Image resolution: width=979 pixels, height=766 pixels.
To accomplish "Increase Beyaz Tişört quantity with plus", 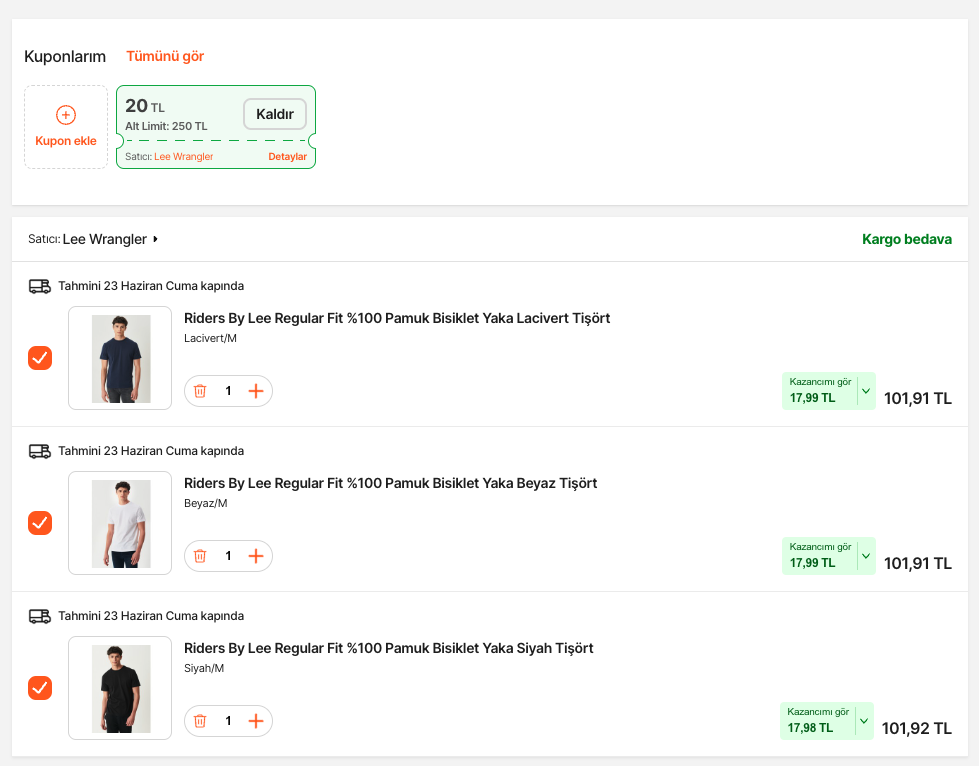I will coord(256,556).
